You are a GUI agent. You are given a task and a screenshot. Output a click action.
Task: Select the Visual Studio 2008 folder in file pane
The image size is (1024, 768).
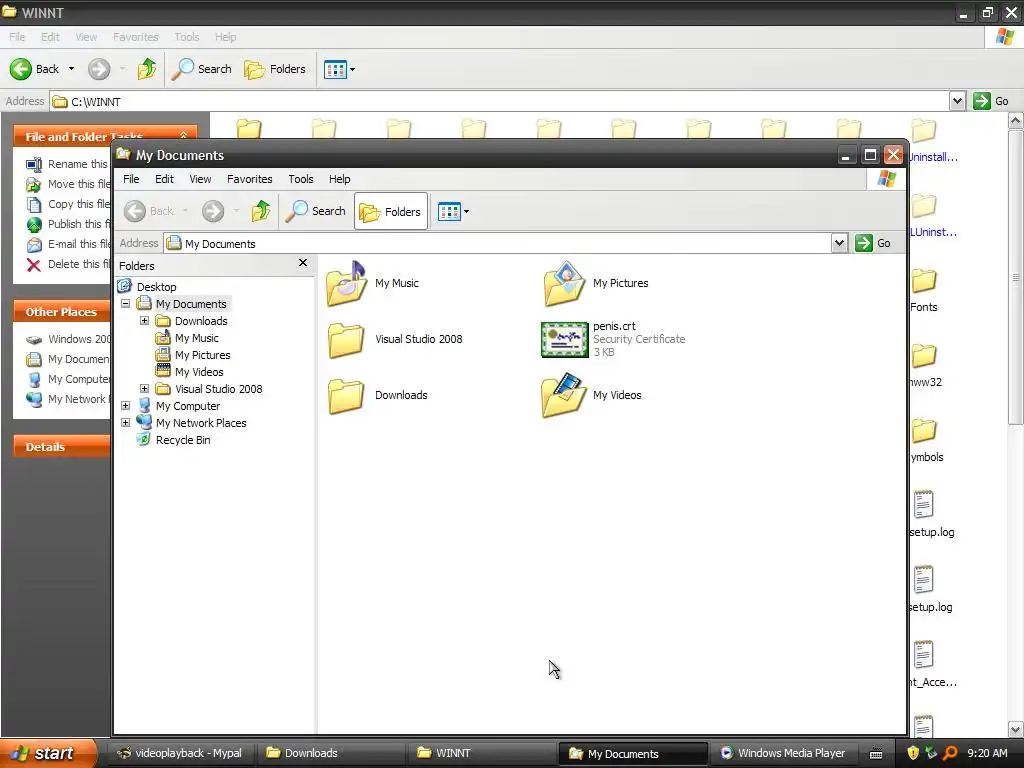[x=346, y=340]
